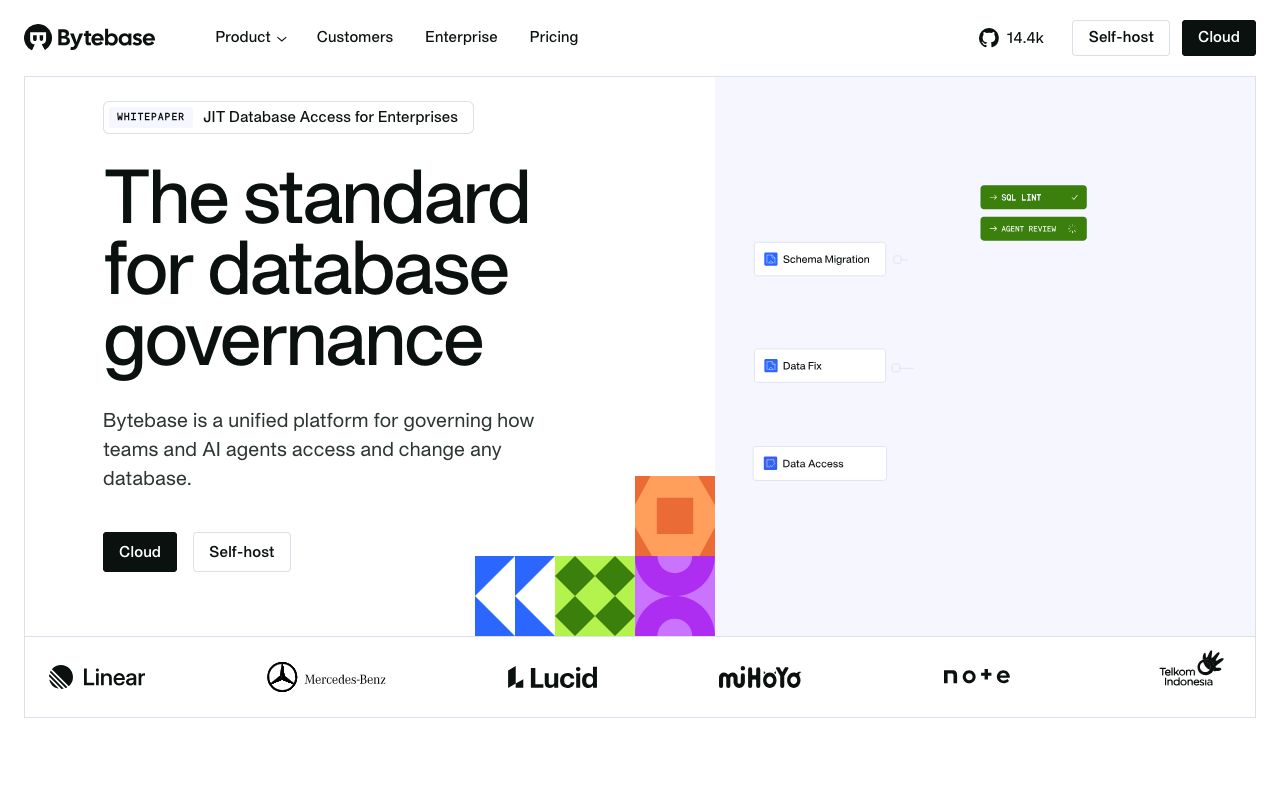The width and height of the screenshot is (1280, 800).
Task: Go to the Pricing page
Action: pyautogui.click(x=554, y=37)
